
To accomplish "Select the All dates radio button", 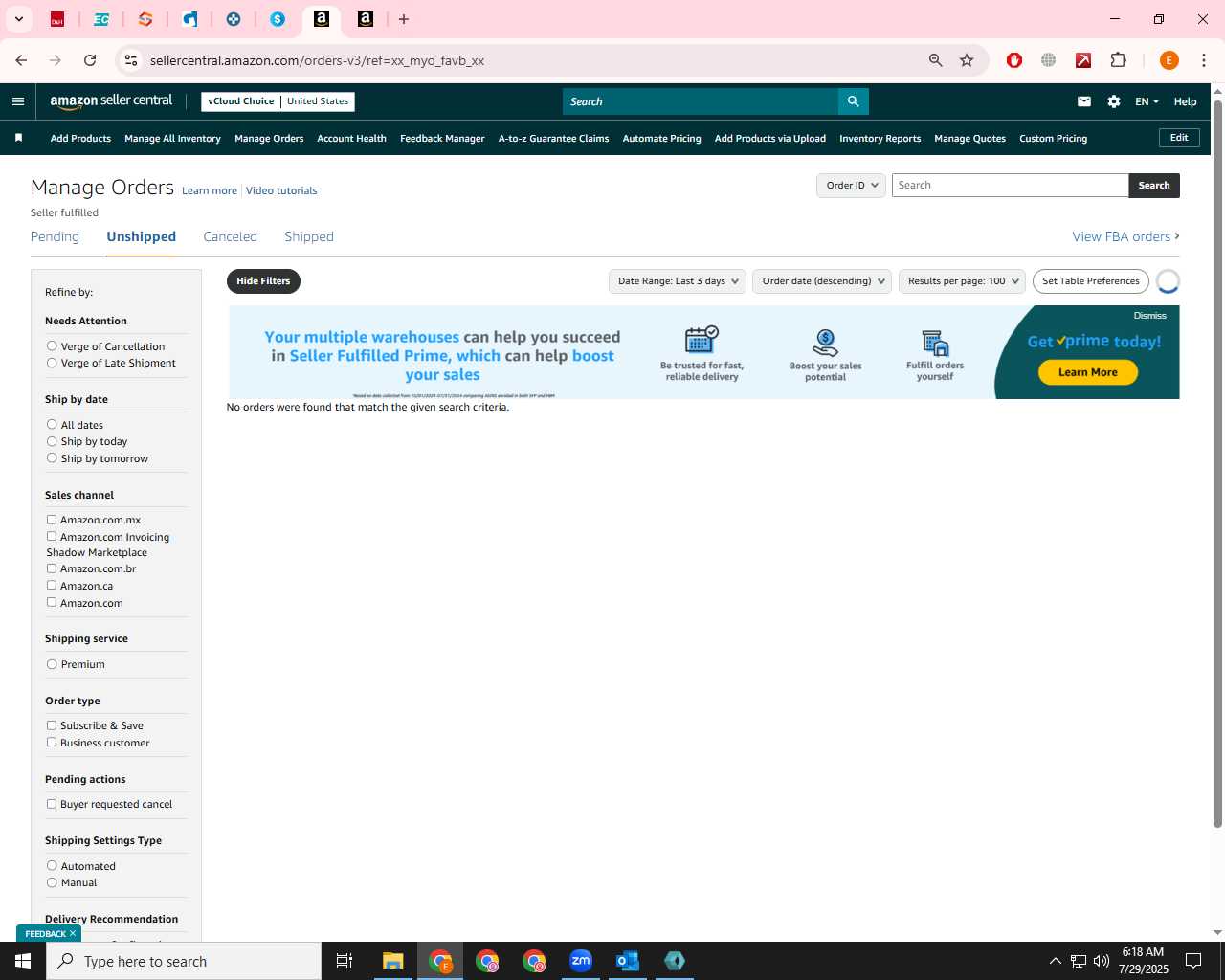I will [52, 425].
